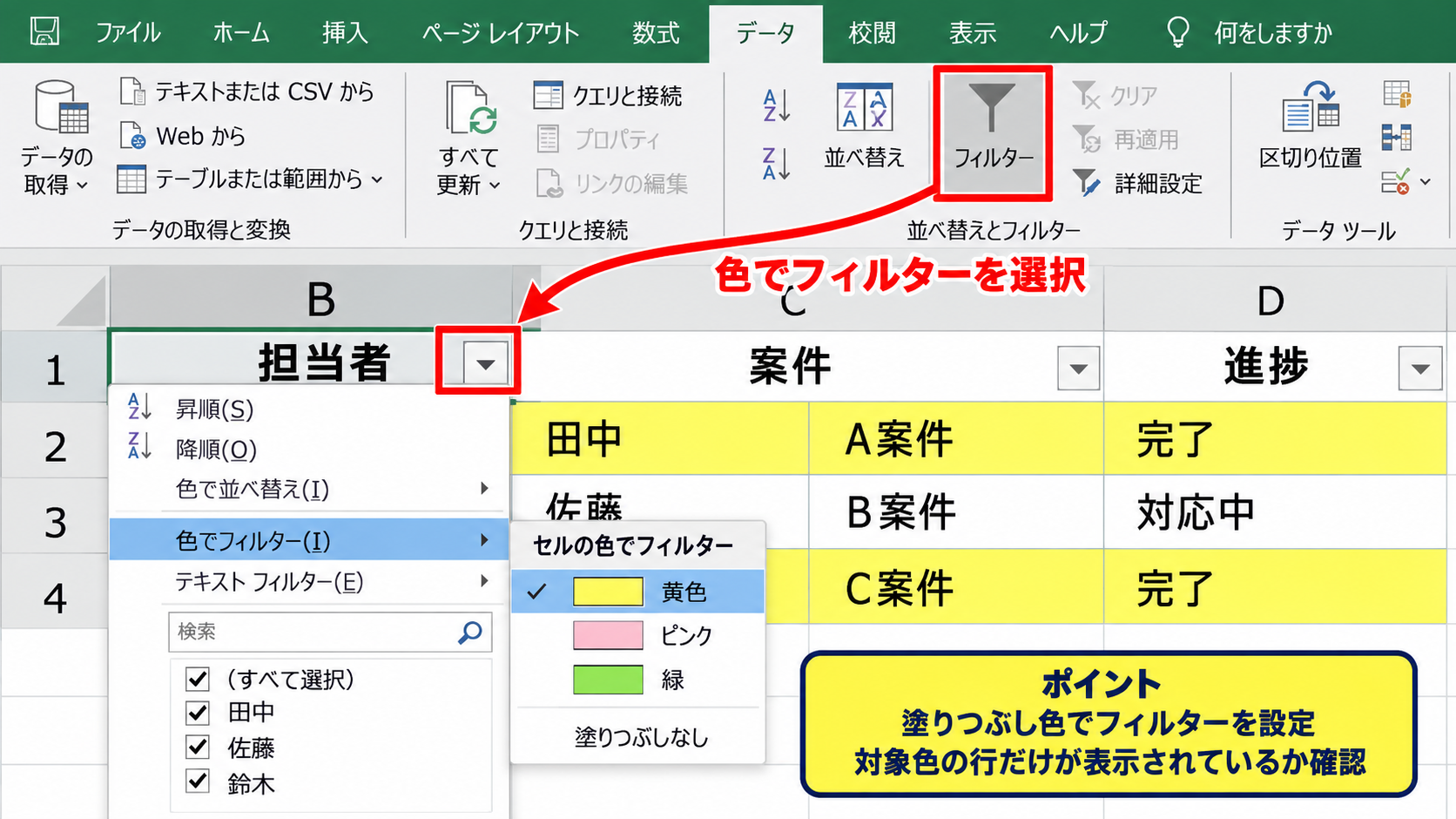Uncheck the 佐藤 checkbox
This screenshot has width=1456, height=819.
tap(198, 747)
